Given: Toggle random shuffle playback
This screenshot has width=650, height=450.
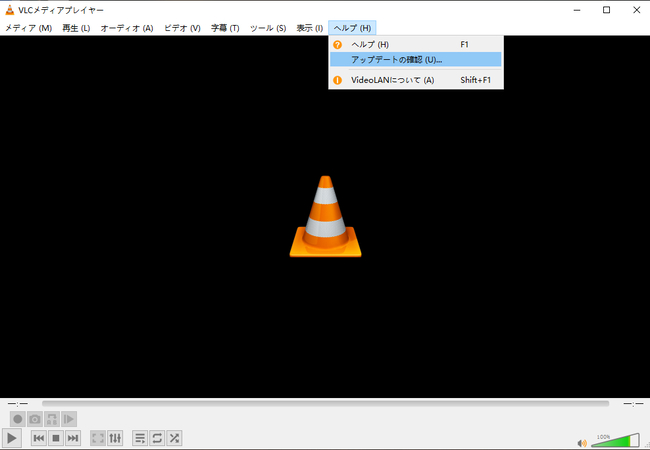Looking at the screenshot, I should 174,438.
